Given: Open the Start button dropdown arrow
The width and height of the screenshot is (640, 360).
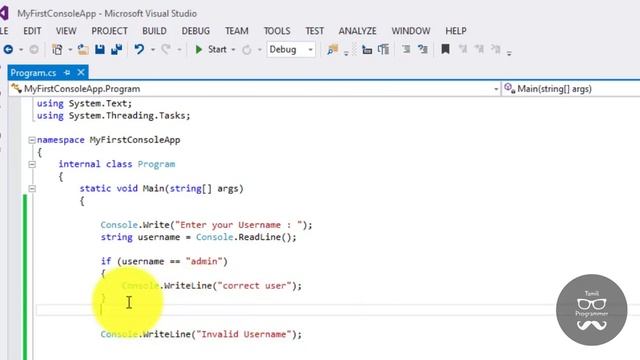Looking at the screenshot, I should click(x=233, y=50).
